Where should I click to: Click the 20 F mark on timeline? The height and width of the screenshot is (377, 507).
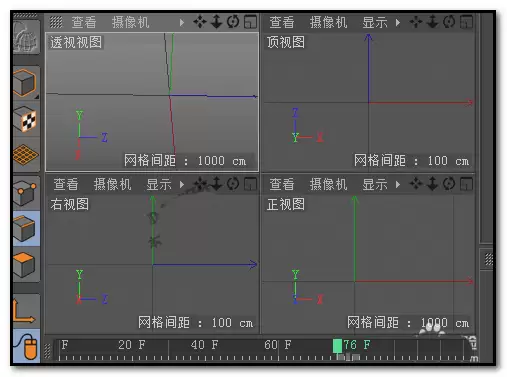(131, 345)
